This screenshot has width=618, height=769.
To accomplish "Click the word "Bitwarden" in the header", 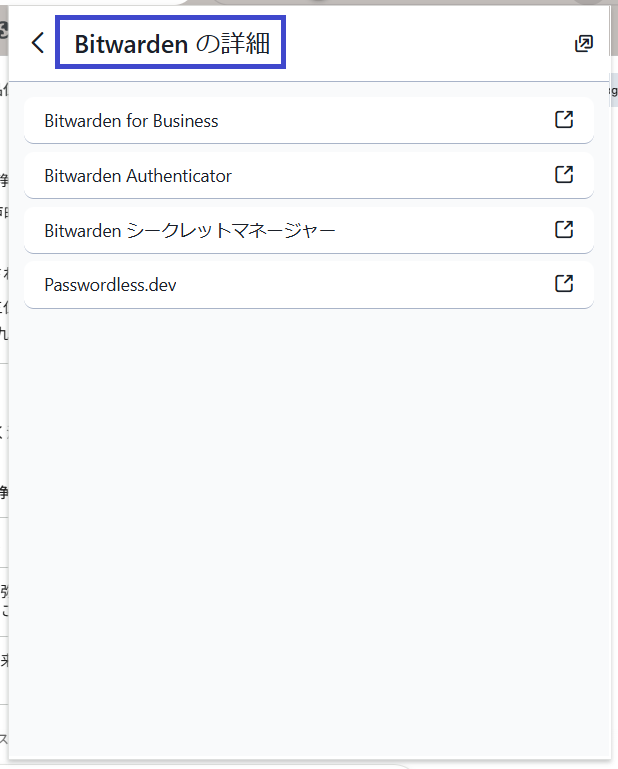I will (131, 43).
